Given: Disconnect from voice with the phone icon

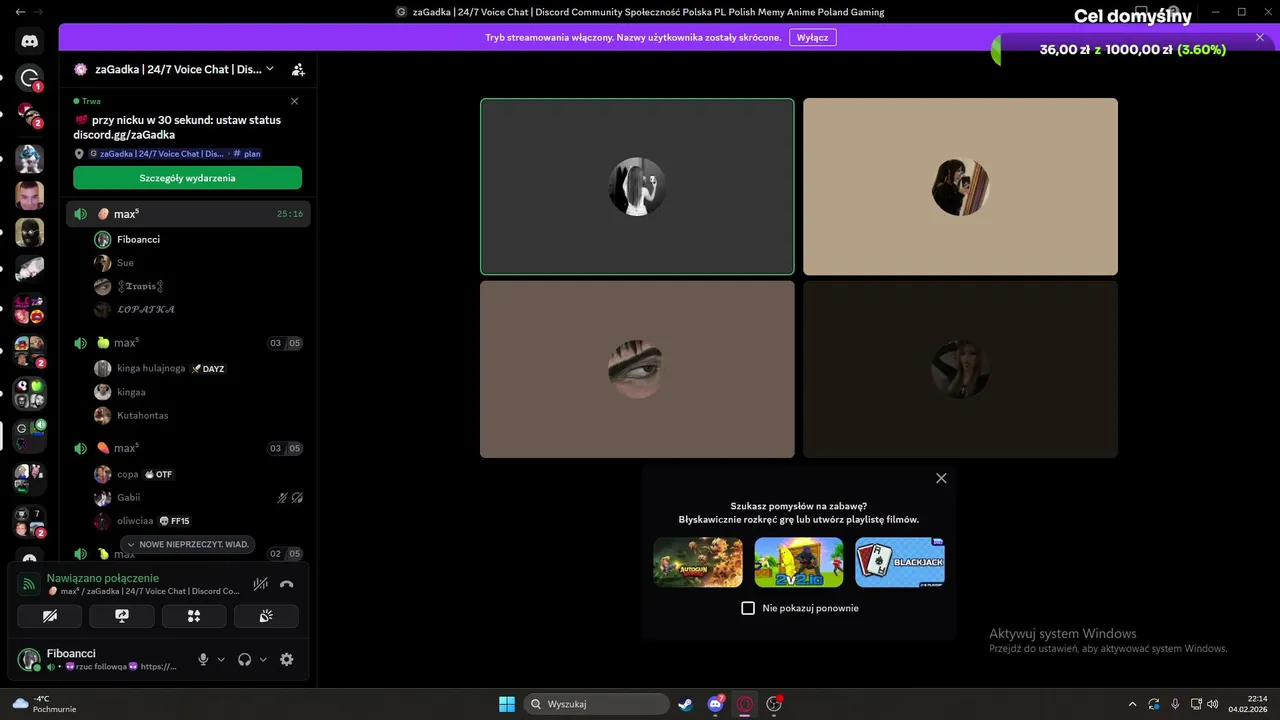Looking at the screenshot, I should point(287,584).
